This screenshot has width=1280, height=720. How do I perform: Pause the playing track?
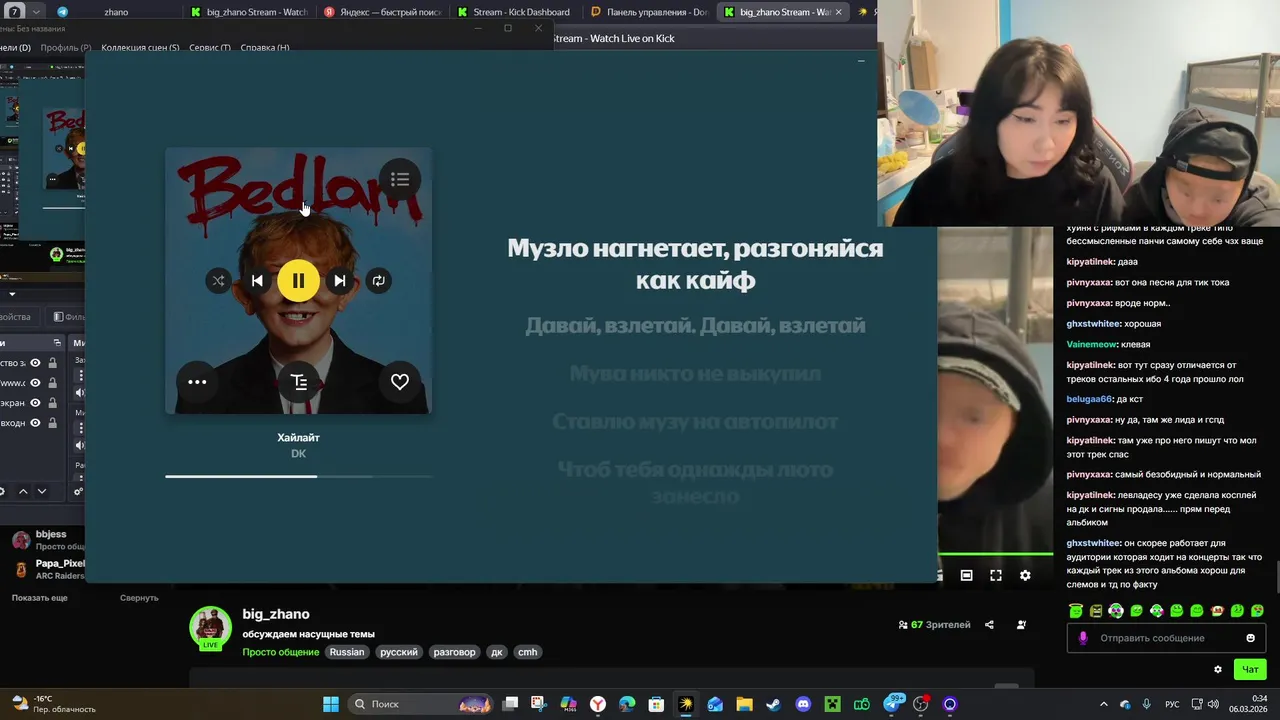coord(298,281)
